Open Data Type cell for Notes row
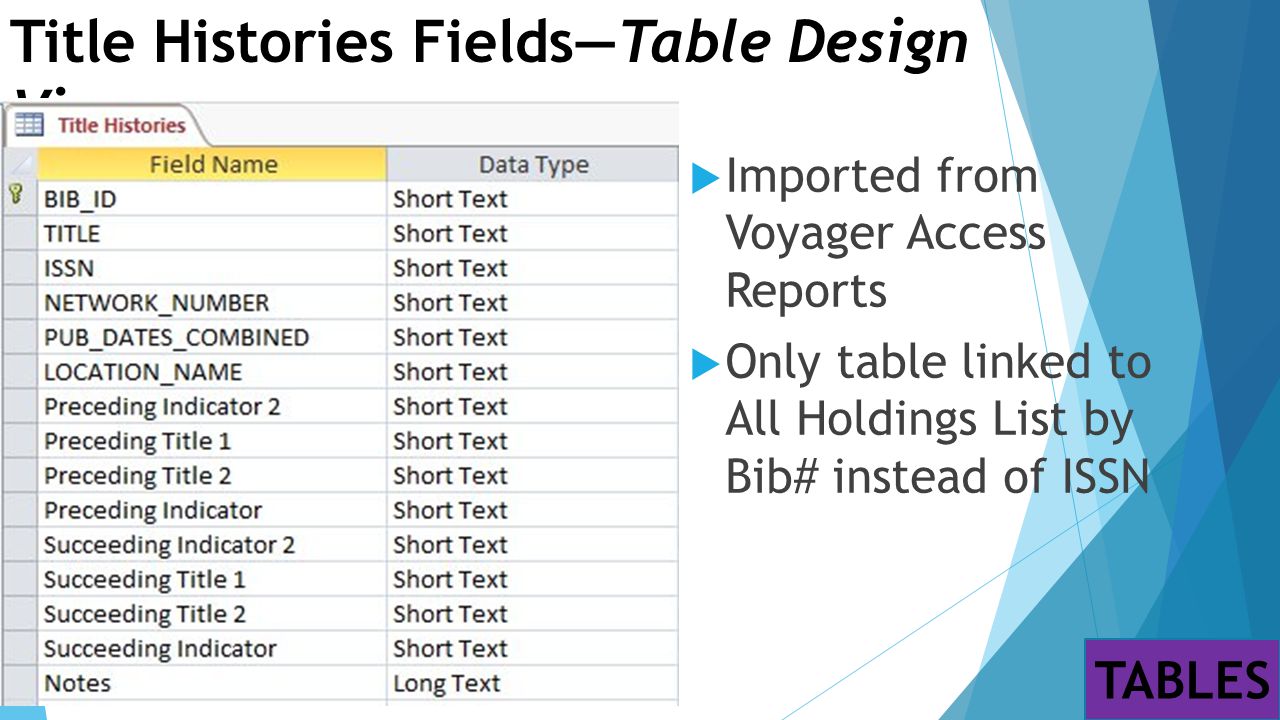The width and height of the screenshot is (1280, 720). coord(533,684)
